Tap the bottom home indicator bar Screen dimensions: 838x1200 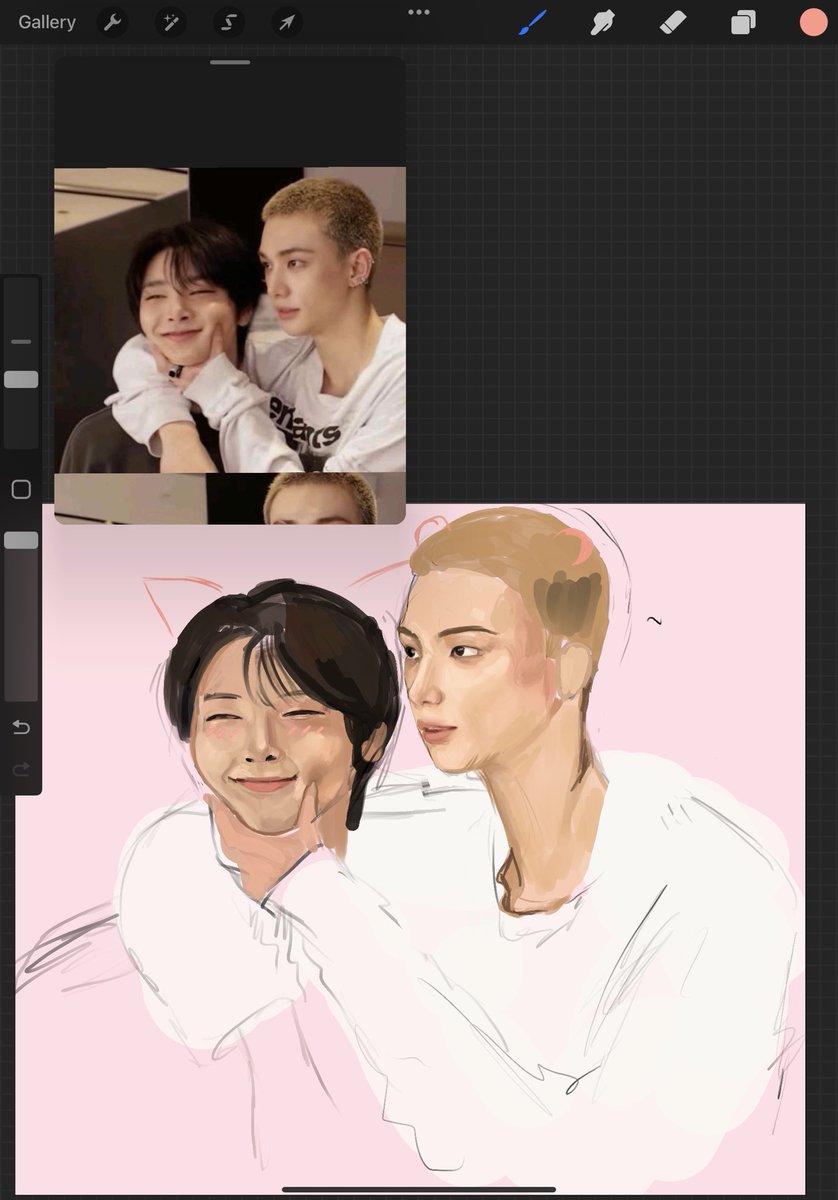click(419, 1189)
